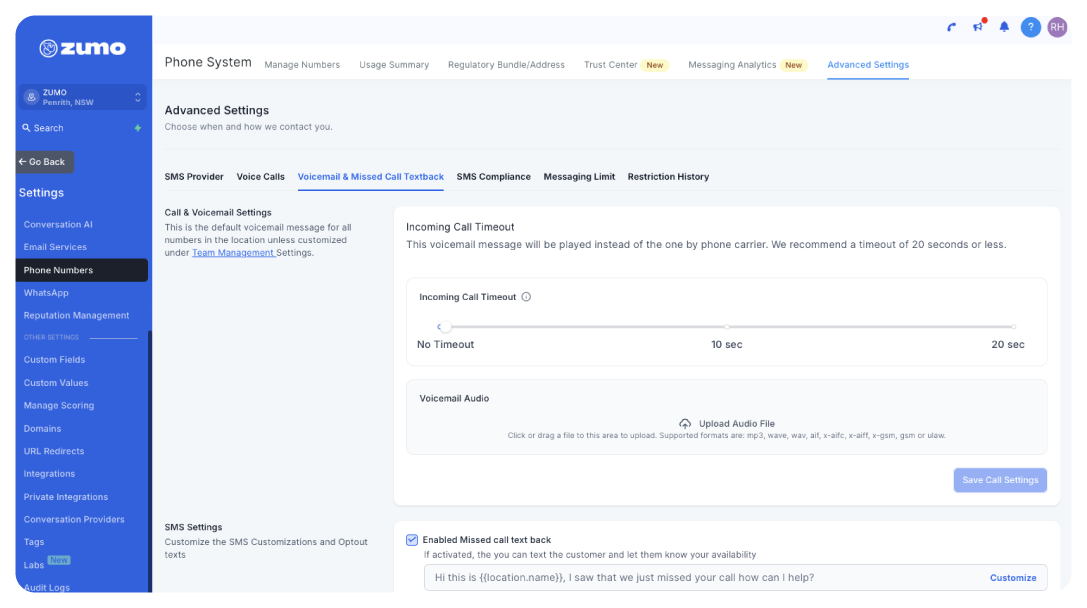Follow the Team Management link
This screenshot has height=608, width=1087.
[233, 253]
